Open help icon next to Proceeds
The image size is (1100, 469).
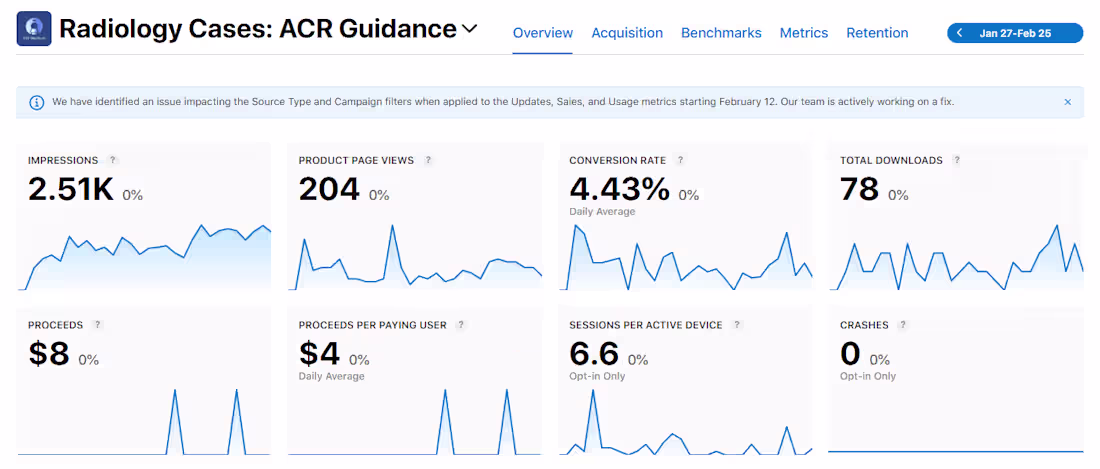(x=98, y=325)
